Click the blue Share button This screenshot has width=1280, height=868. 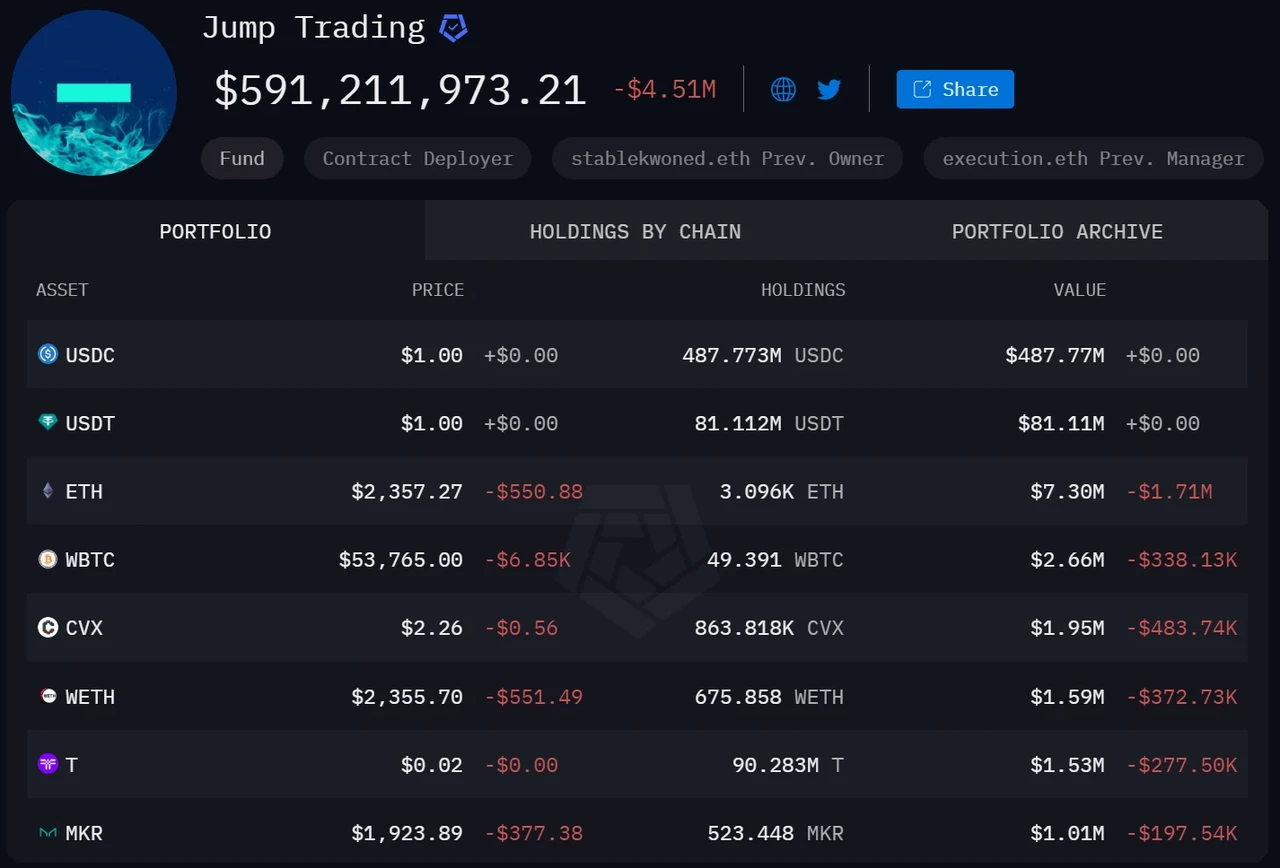point(955,89)
